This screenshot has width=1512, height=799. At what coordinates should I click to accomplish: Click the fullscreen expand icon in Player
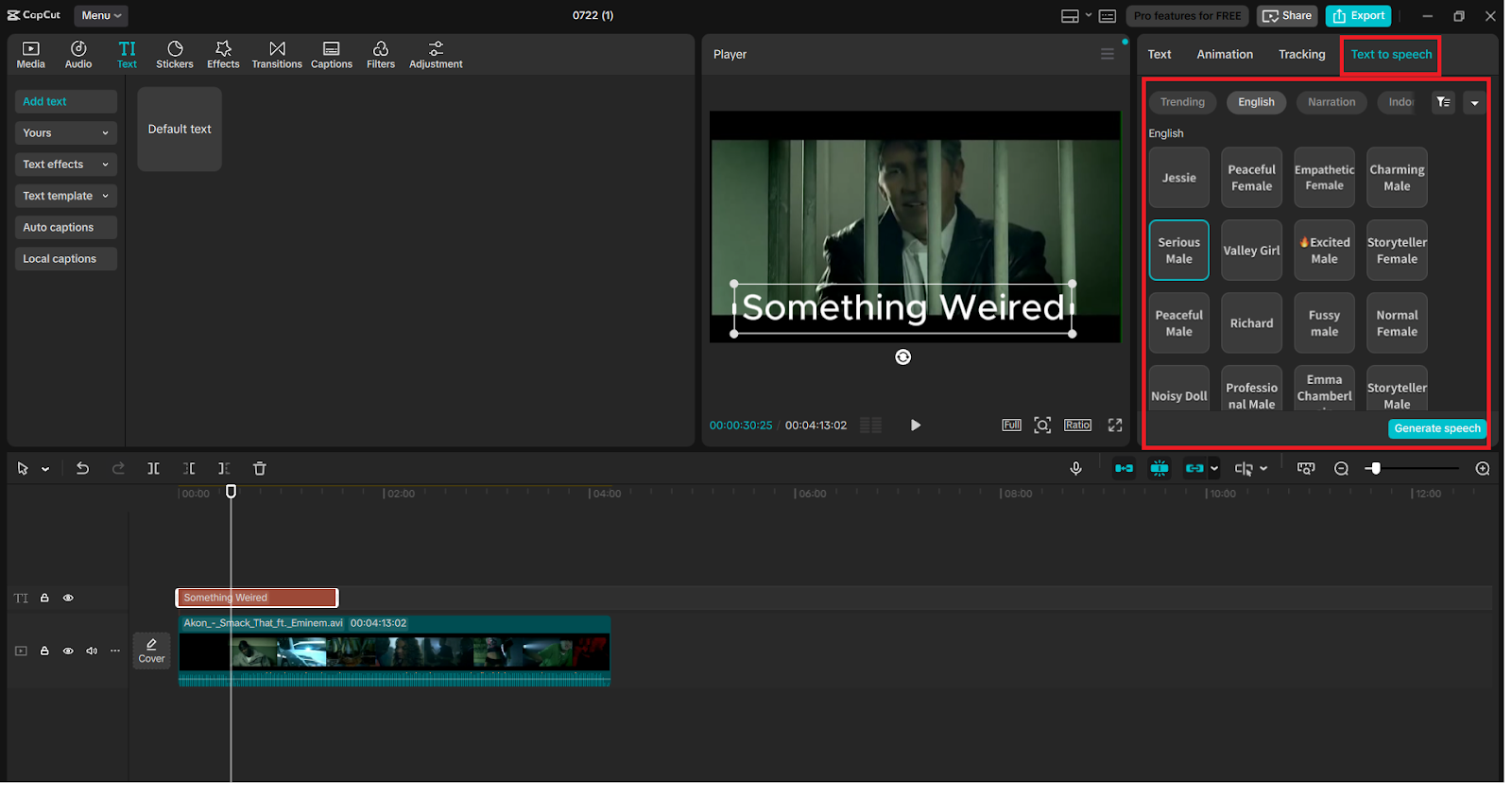1115,426
